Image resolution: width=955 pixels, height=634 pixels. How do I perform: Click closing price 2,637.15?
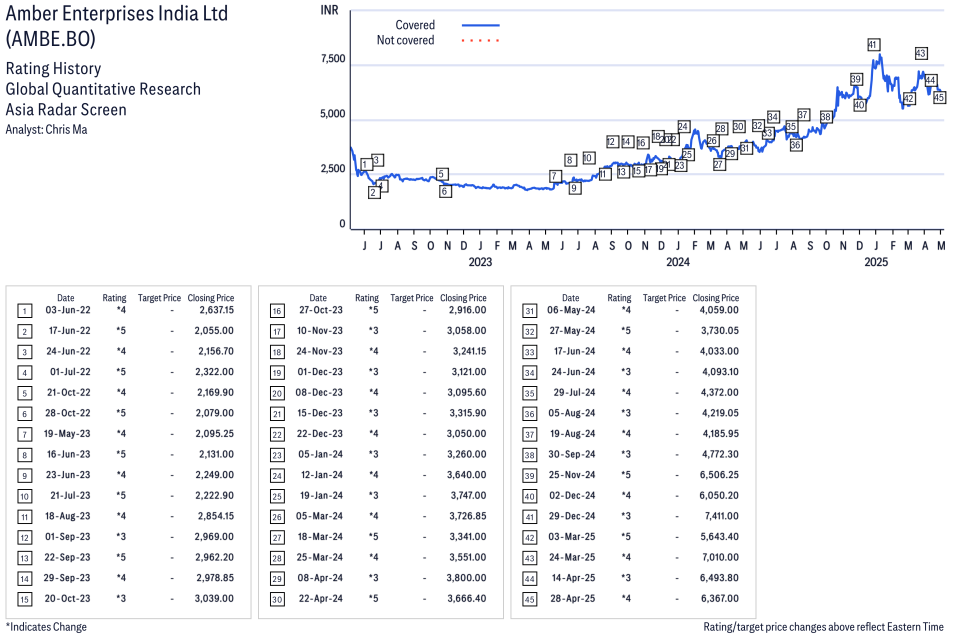tap(216, 310)
